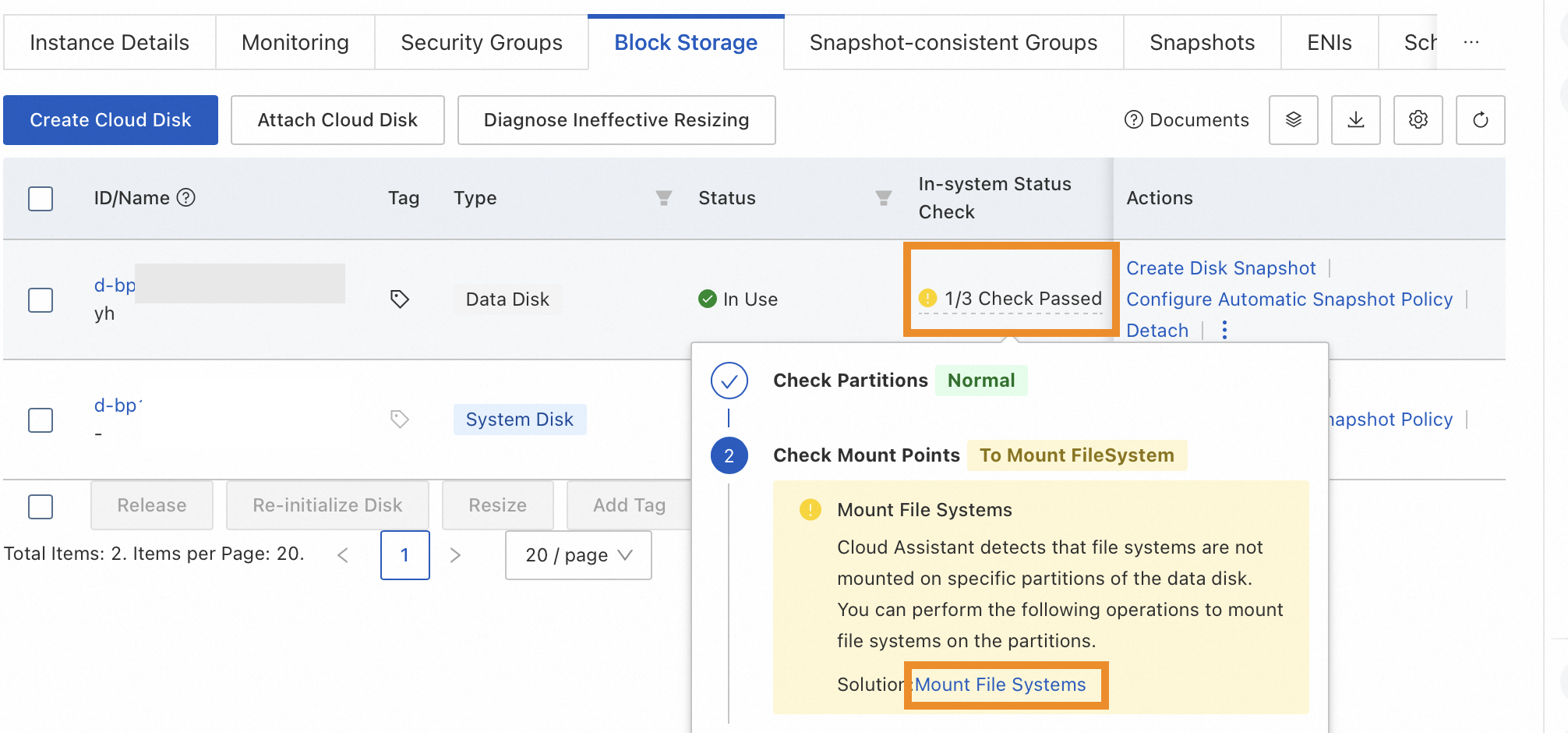This screenshot has height=733, width=1568.
Task: Click the 1/3 Check Passed status
Action: click(x=1011, y=299)
